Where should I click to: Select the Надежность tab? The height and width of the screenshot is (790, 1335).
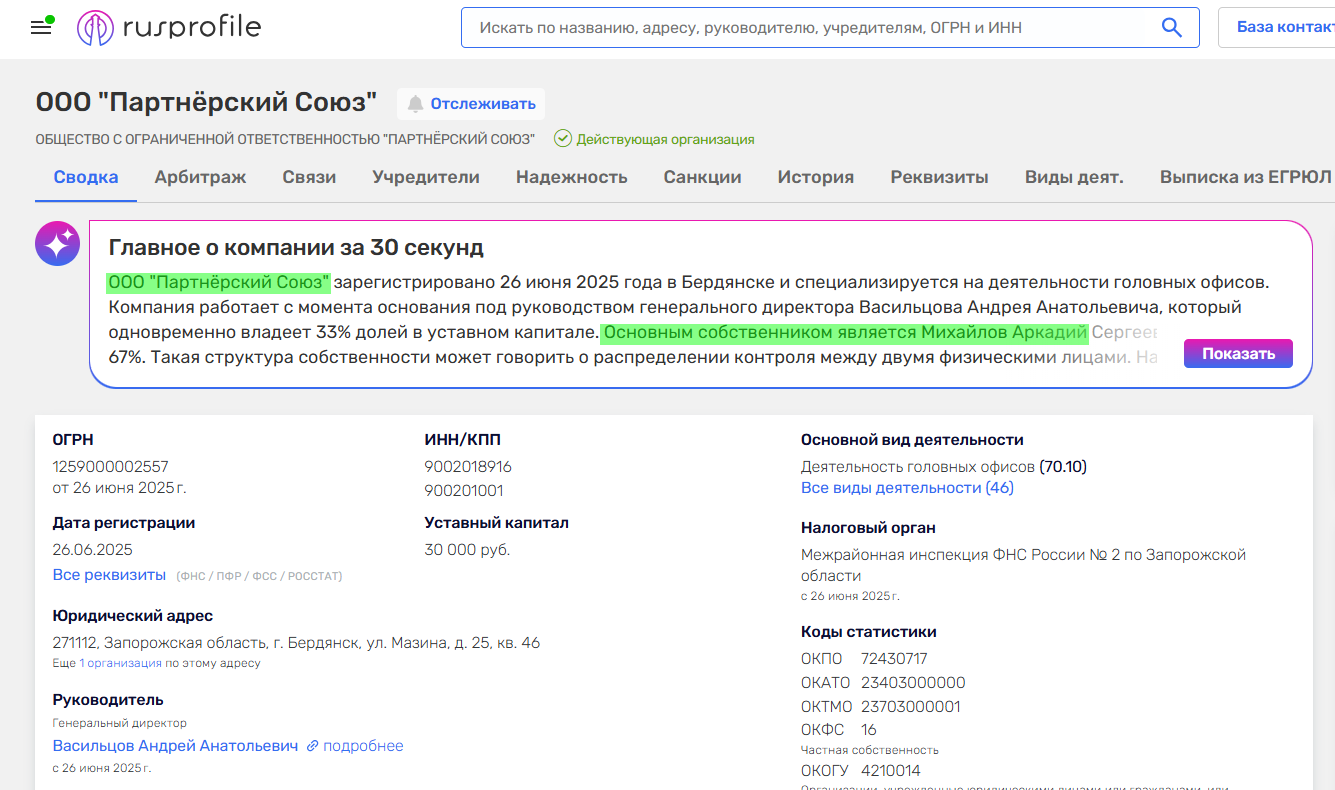click(571, 177)
